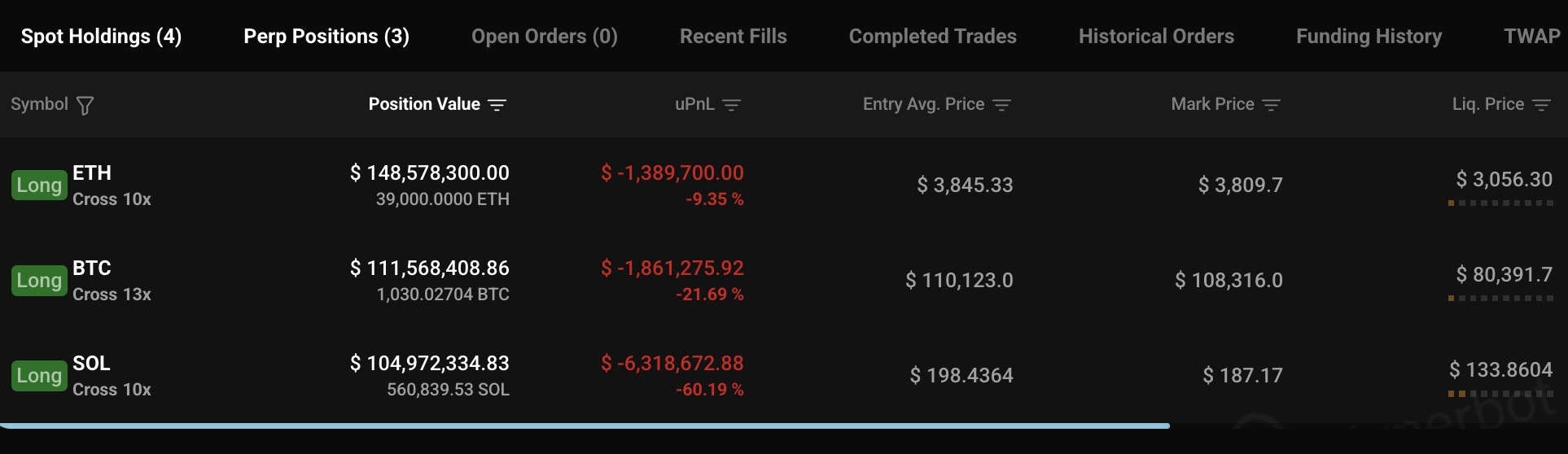Filter positions by Symbol funnel icon
The width and height of the screenshot is (1568, 454).
tap(85, 105)
